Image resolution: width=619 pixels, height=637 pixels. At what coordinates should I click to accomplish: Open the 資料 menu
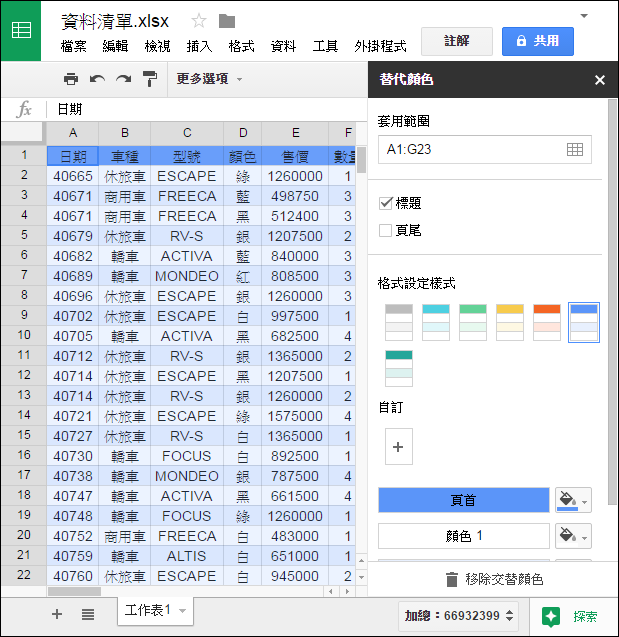[x=283, y=46]
